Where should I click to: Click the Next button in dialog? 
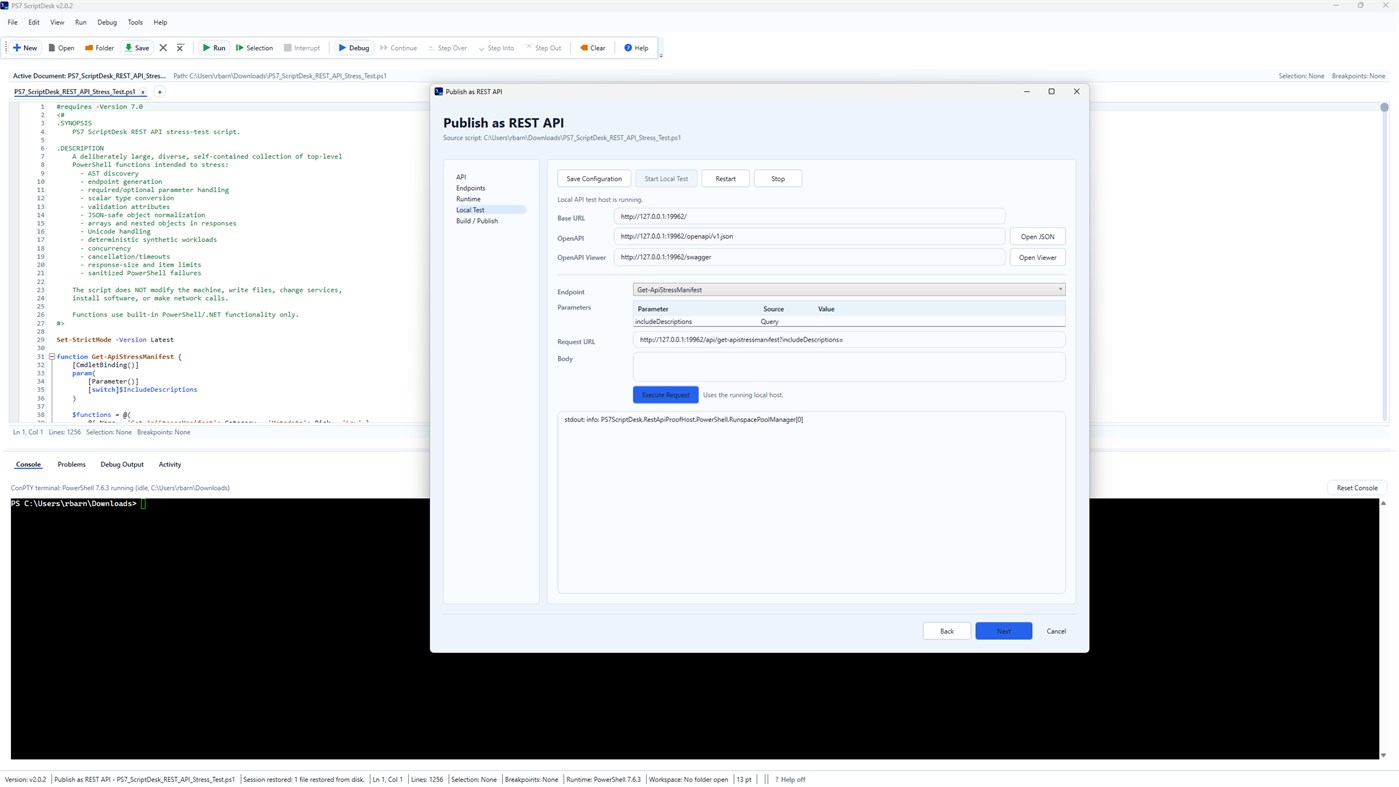(1004, 631)
